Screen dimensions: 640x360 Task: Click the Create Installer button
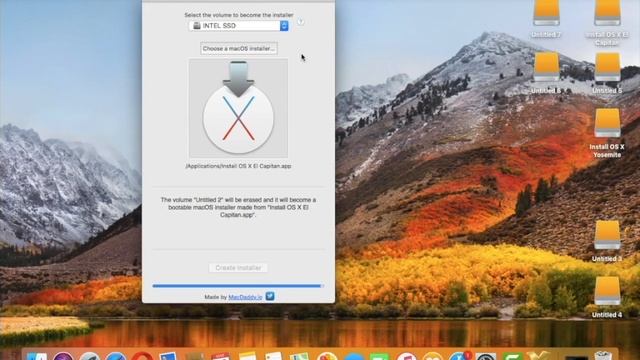(238, 268)
